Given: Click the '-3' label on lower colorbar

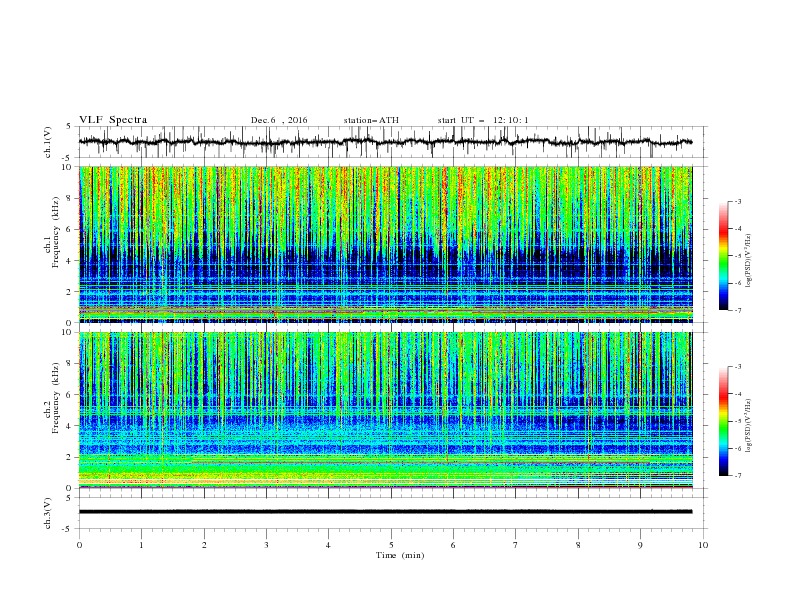Looking at the screenshot, I should tap(738, 367).
